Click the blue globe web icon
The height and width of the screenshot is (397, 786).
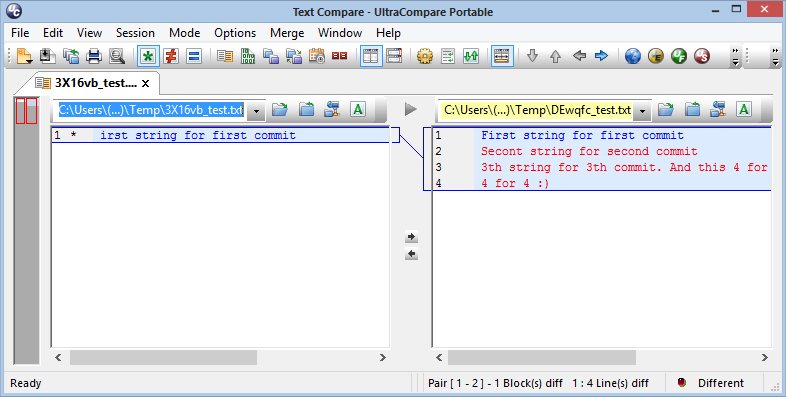[633, 56]
